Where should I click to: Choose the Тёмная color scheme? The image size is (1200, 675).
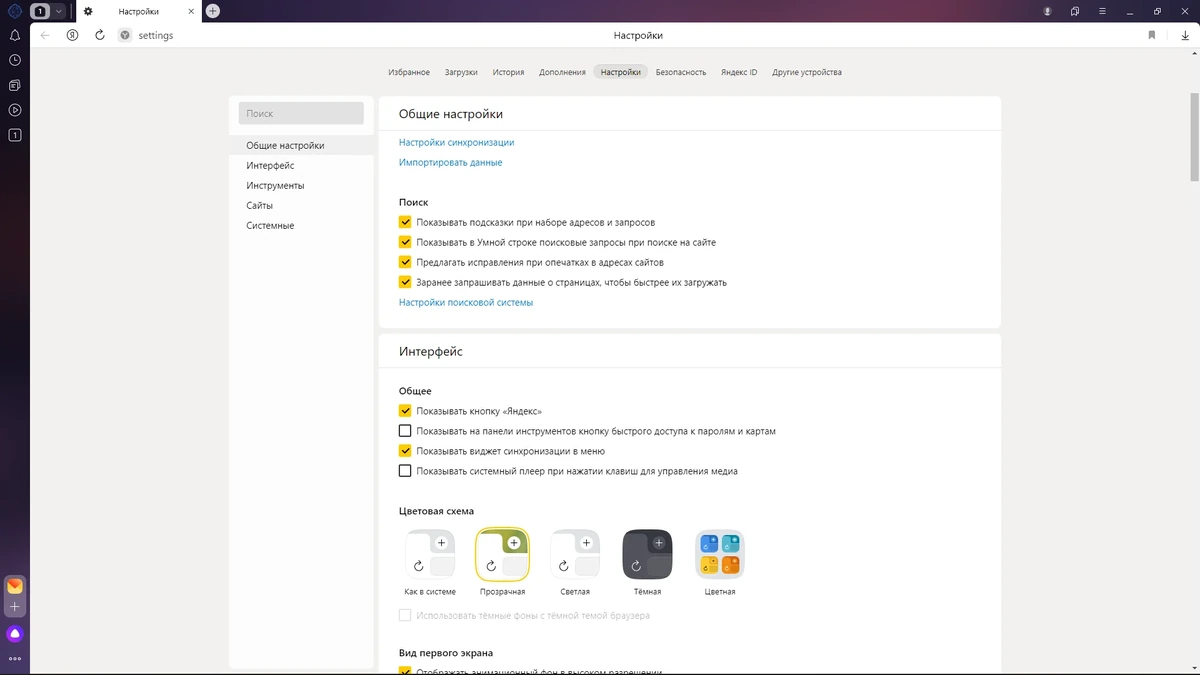pyautogui.click(x=647, y=554)
